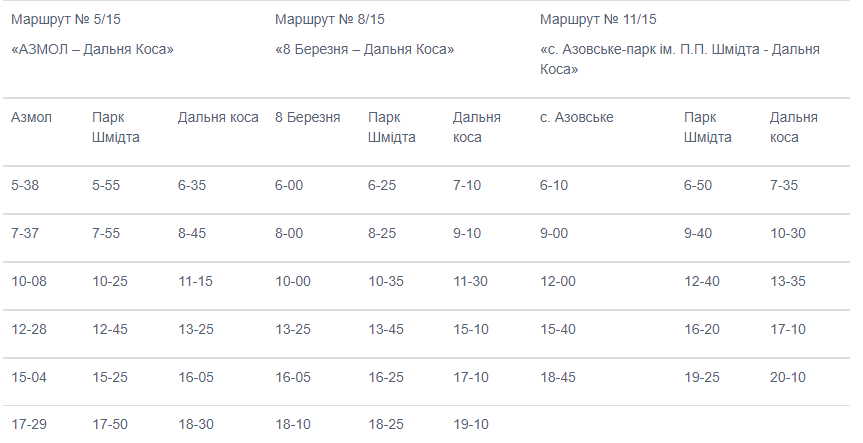Click the 'с. Азовське-парк ім. П.П. Шмідта' route title
Screen dimensions: 863x443
[x=680, y=59]
